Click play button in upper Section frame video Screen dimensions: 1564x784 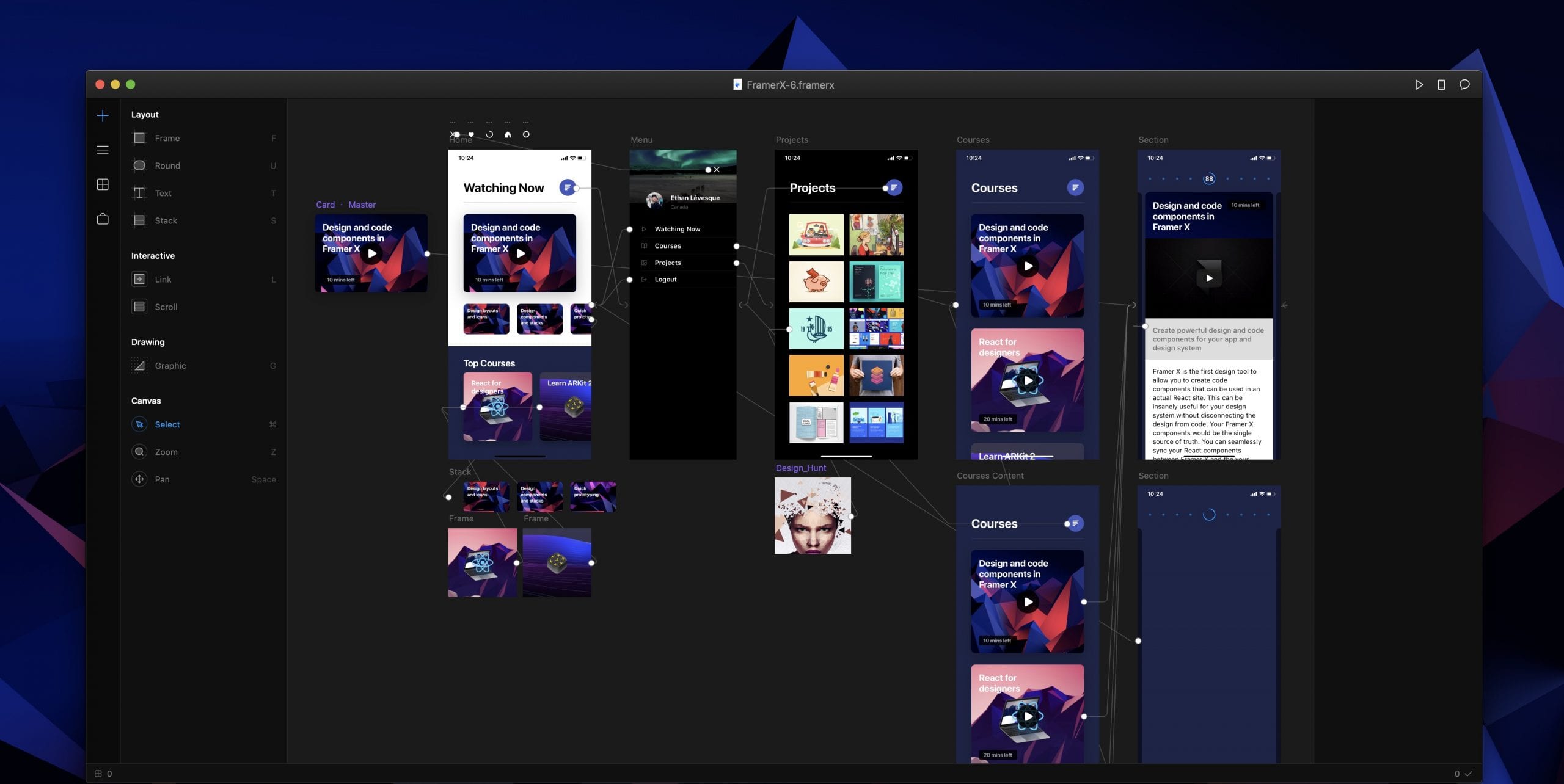click(x=1208, y=278)
